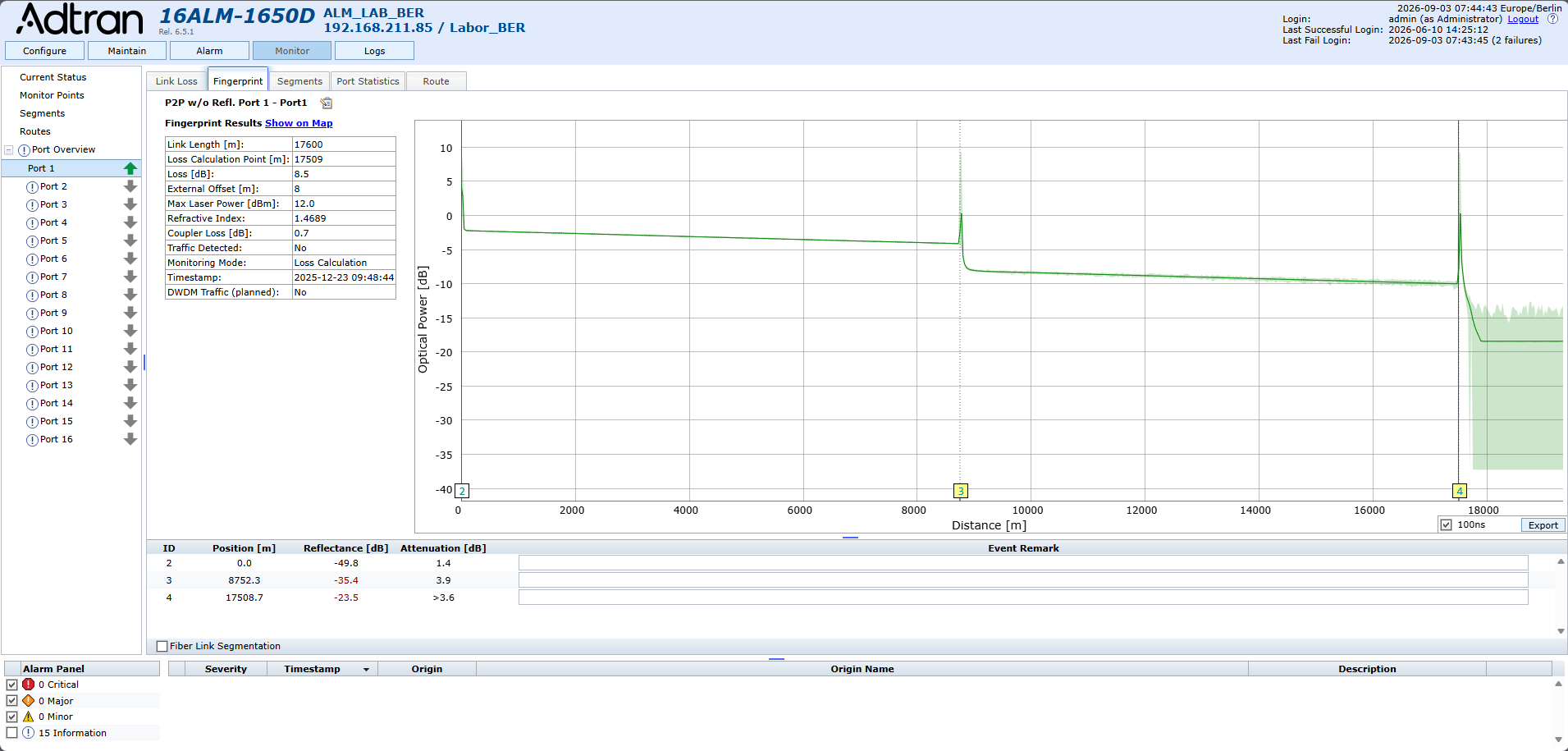Click the green up arrow for Port 1
This screenshot has height=751, width=1568.
130,168
